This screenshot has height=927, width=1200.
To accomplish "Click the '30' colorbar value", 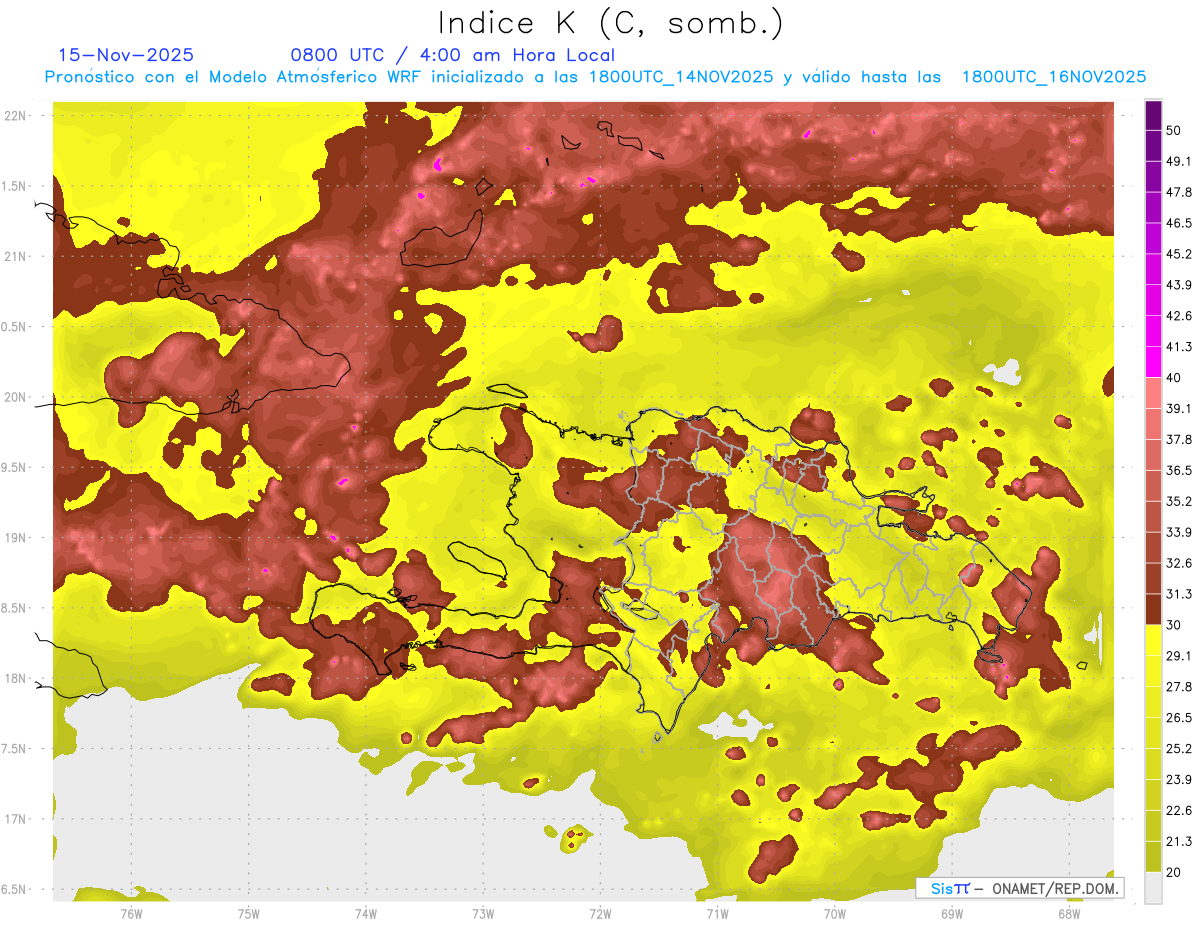I will tap(1175, 625).
